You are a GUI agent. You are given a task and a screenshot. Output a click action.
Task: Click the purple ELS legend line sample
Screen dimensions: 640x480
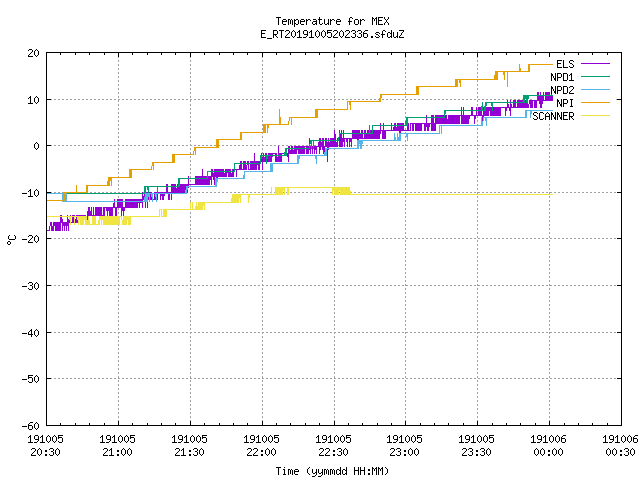[595, 64]
